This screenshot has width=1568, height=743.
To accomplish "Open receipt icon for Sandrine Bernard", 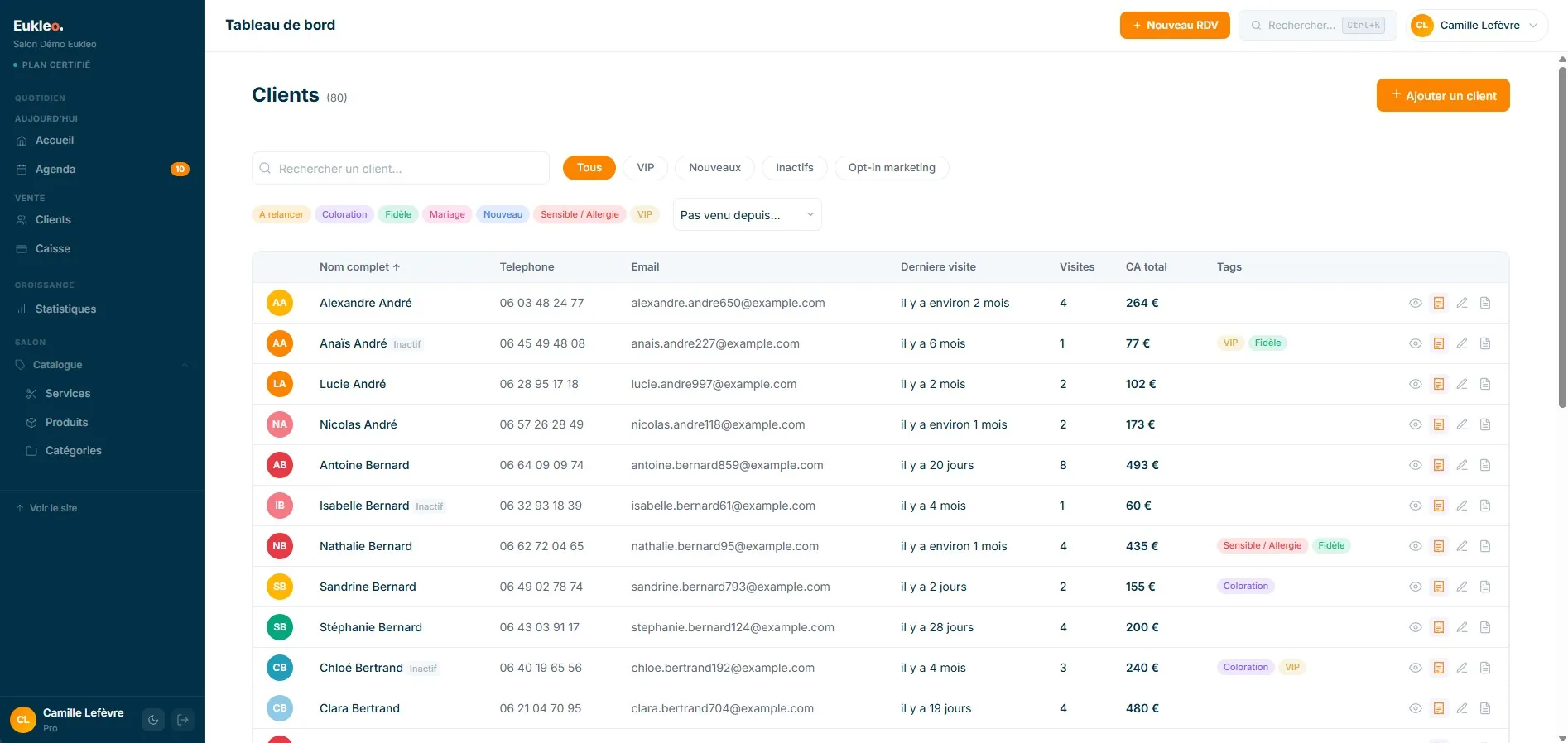I will point(1439,587).
